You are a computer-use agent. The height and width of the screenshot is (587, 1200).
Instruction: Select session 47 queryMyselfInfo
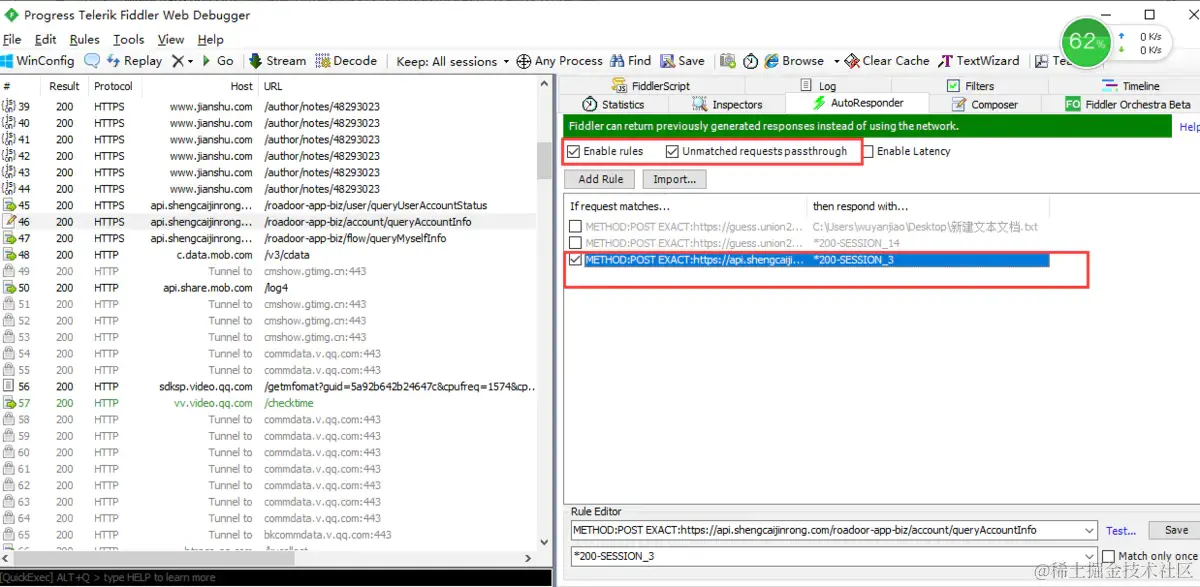pyautogui.click(x=268, y=238)
